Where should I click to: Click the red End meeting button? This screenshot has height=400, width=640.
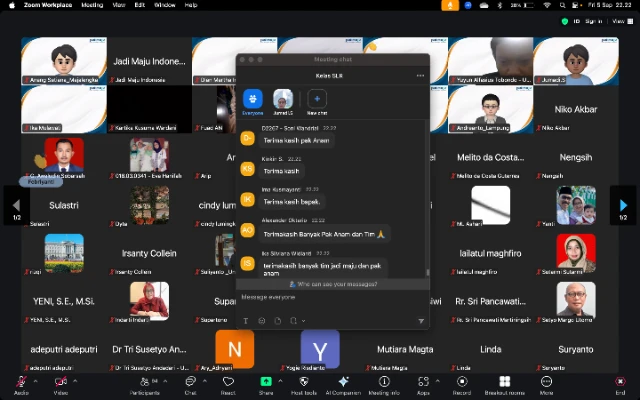tap(620, 382)
